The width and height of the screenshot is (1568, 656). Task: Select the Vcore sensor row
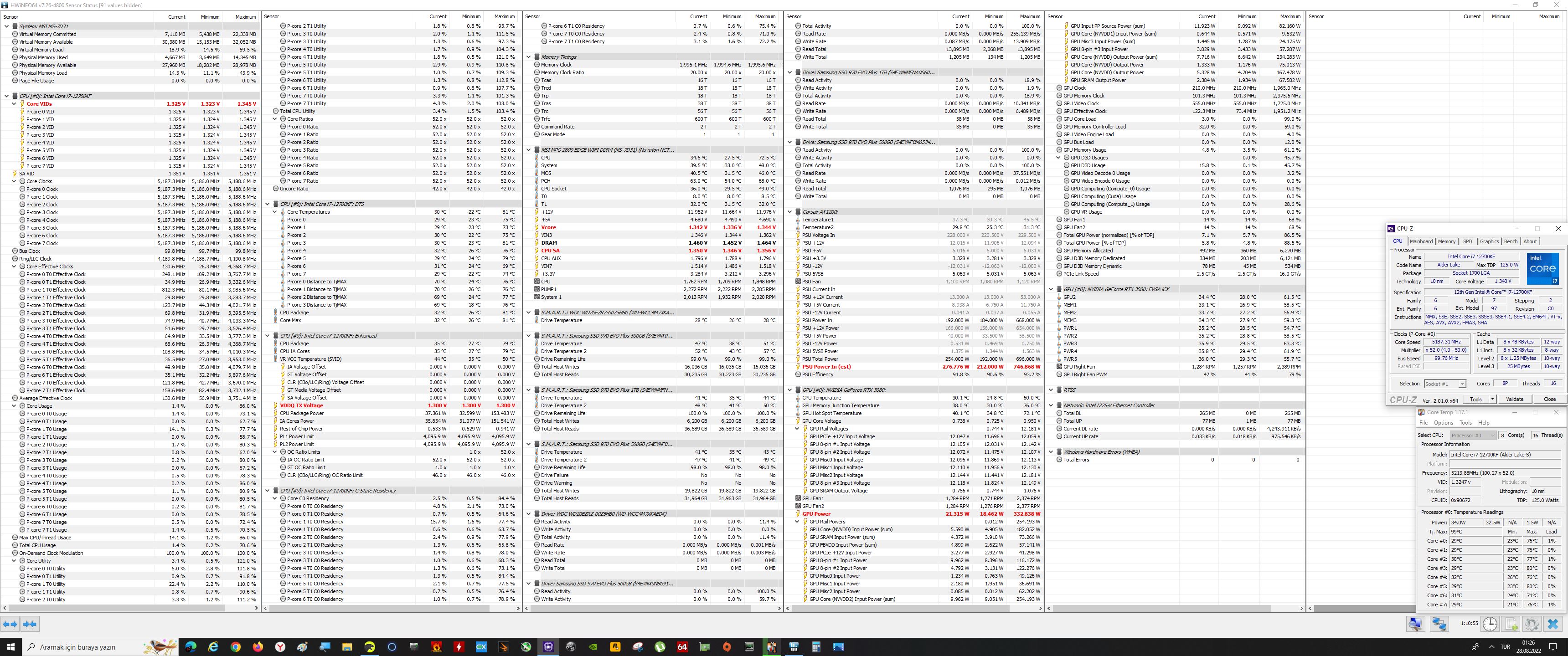[x=652, y=228]
